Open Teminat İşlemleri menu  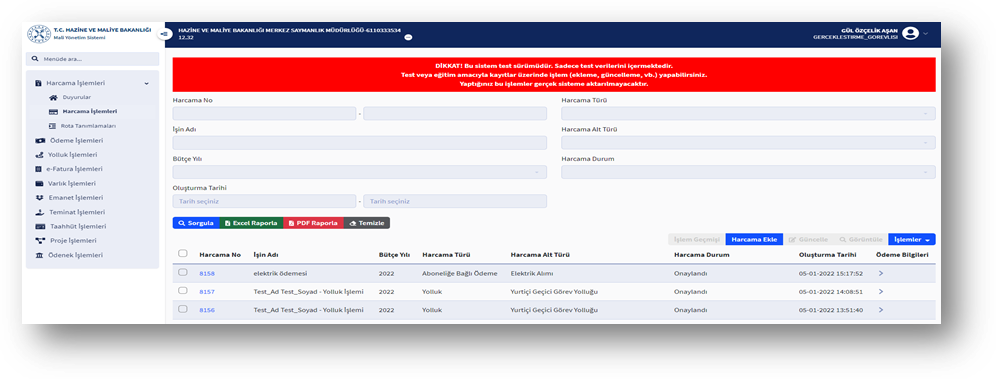tap(77, 212)
